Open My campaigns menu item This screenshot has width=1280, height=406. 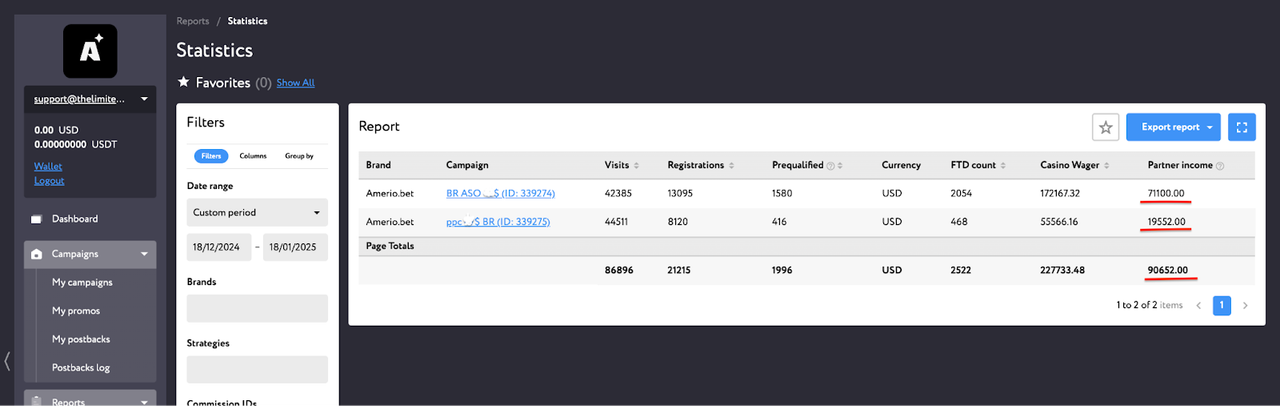[82, 282]
